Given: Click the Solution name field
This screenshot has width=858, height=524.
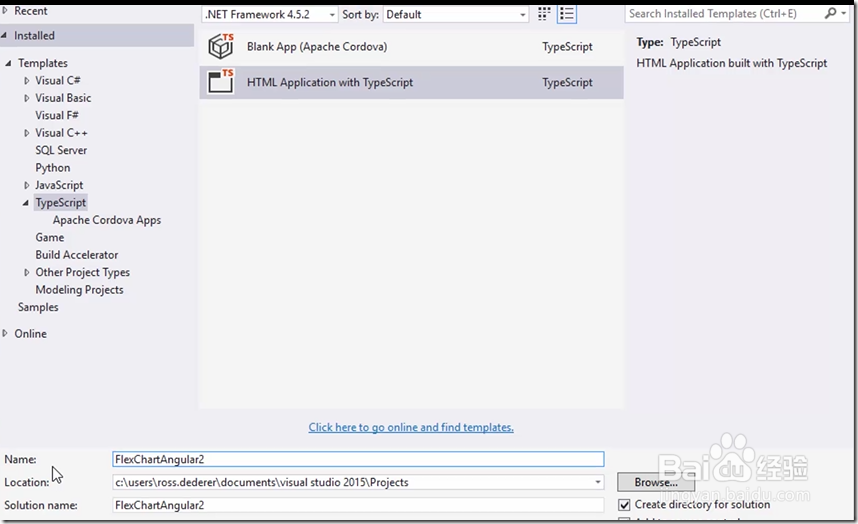Looking at the screenshot, I should coord(358,505).
